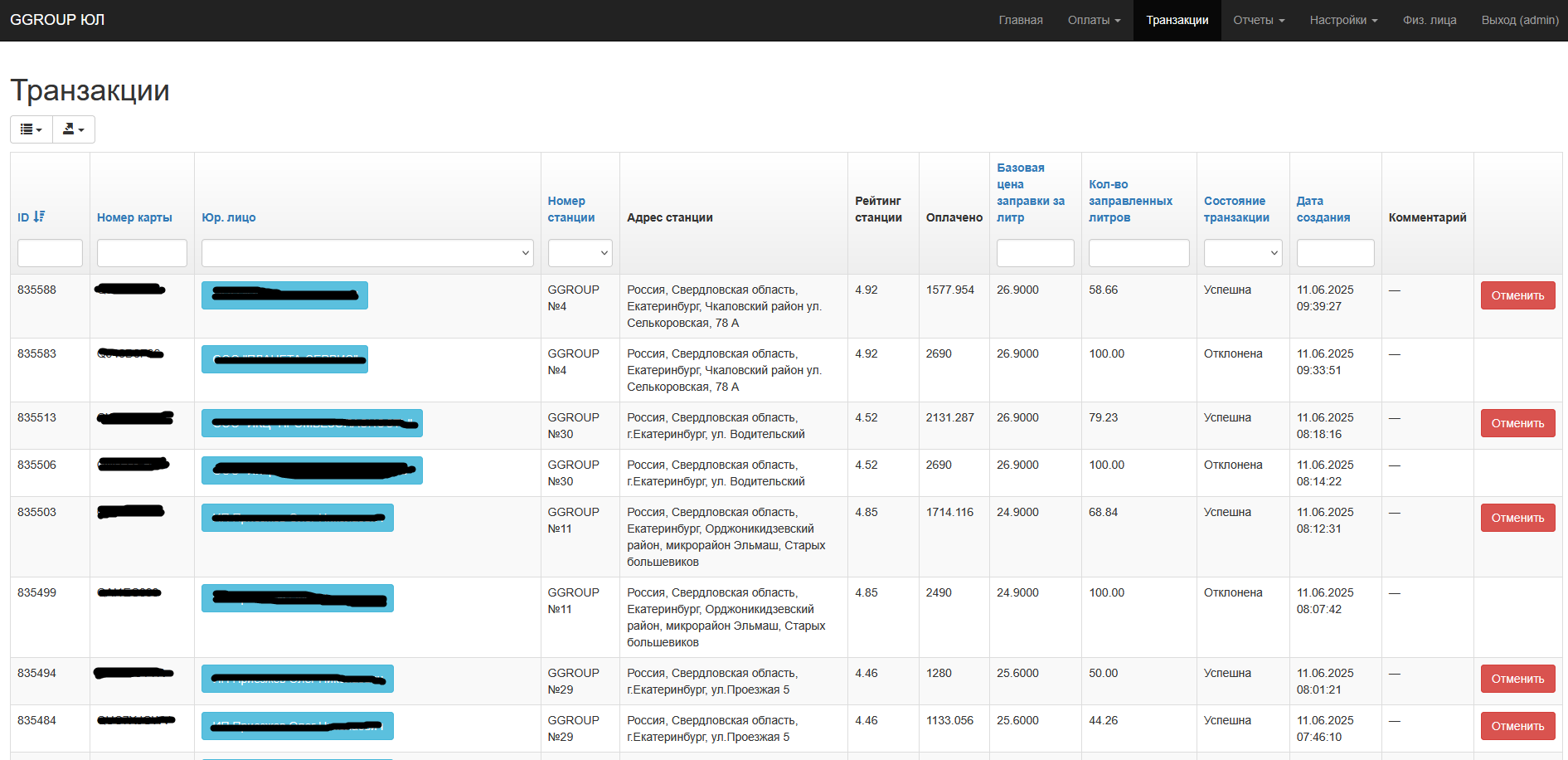Open legal entity tag in row 835588

pyautogui.click(x=284, y=295)
